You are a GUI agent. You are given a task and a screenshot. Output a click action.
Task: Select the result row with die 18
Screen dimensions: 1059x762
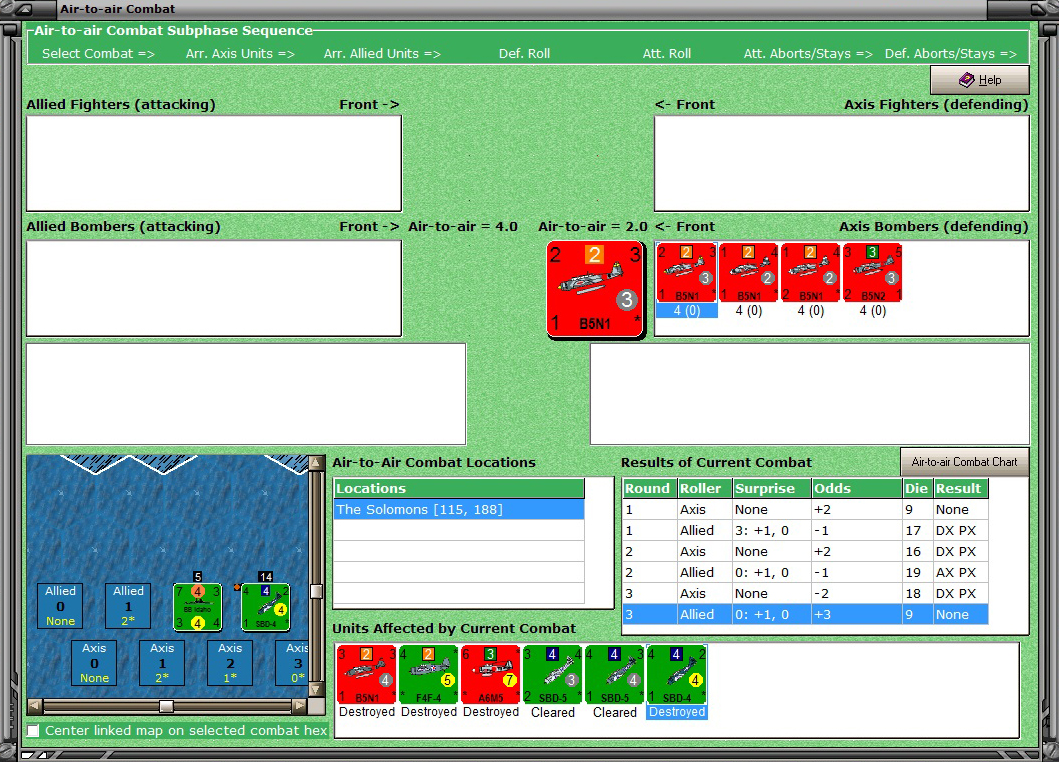(x=806, y=593)
